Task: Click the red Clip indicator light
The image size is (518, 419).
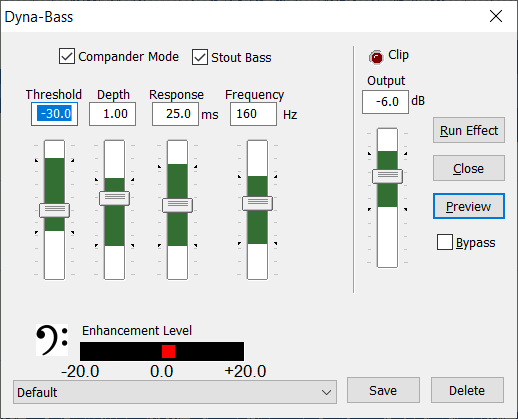Action: pyautogui.click(x=377, y=57)
